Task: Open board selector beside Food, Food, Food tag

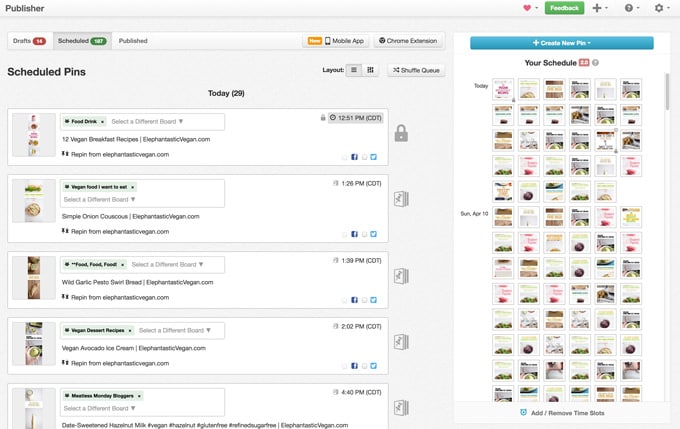Action: [167, 265]
